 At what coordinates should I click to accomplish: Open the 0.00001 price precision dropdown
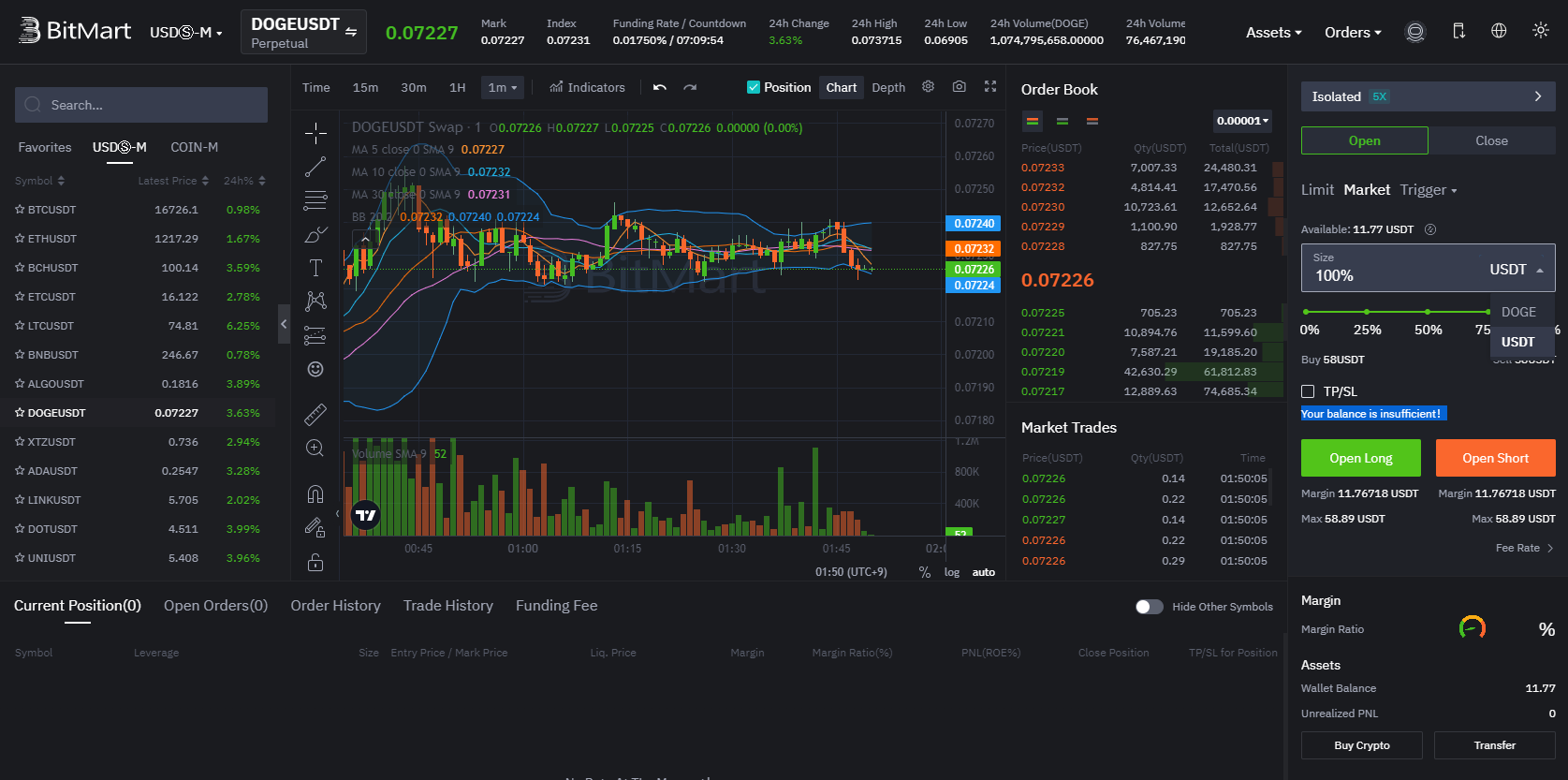tap(1242, 121)
